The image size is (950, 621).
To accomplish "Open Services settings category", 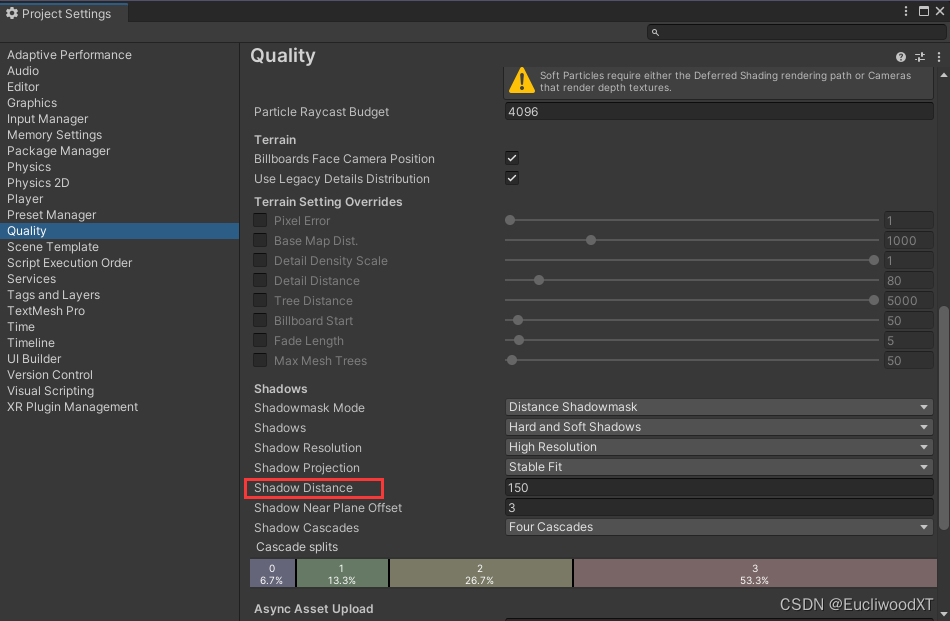I will [32, 279].
